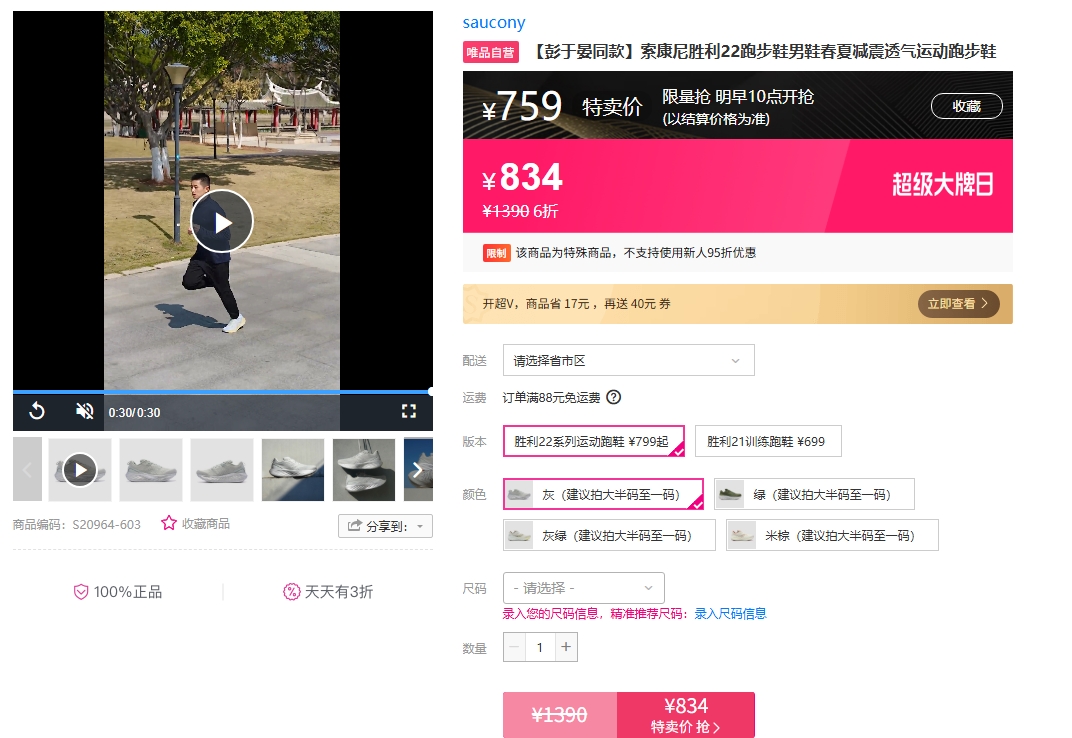Choose the 绿 color option

(814, 495)
